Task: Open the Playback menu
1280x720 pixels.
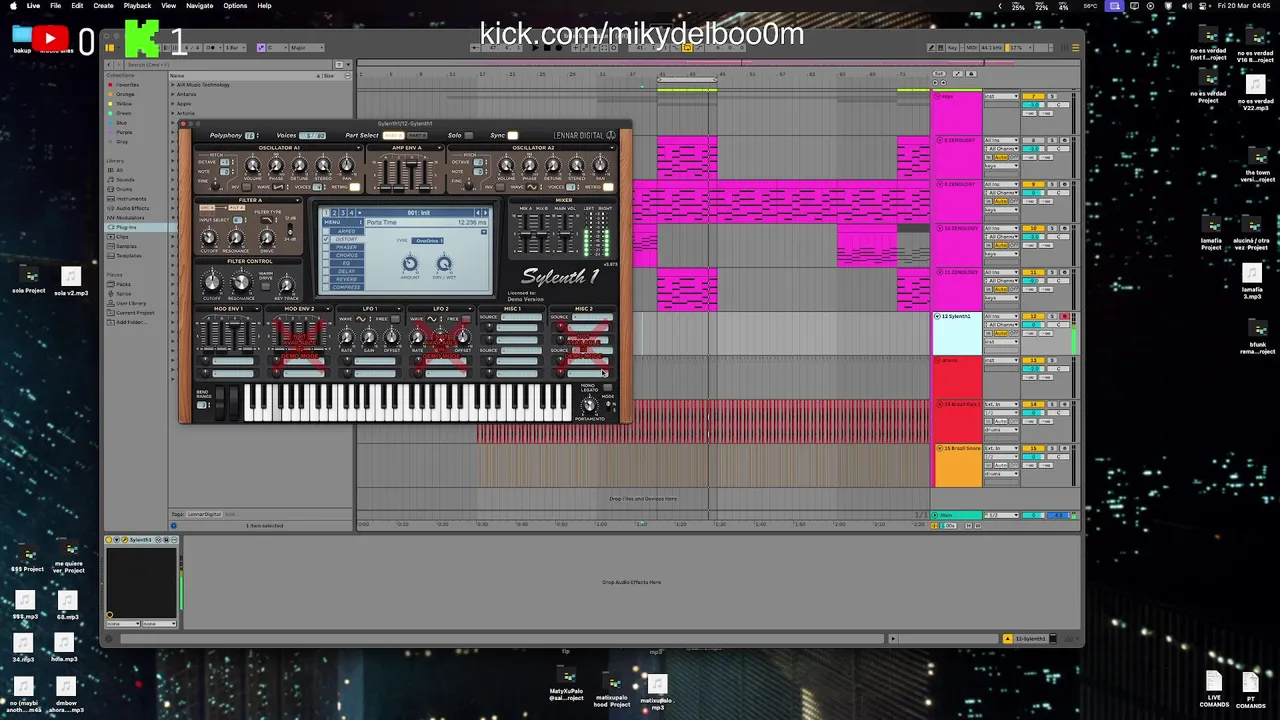Action: (137, 6)
